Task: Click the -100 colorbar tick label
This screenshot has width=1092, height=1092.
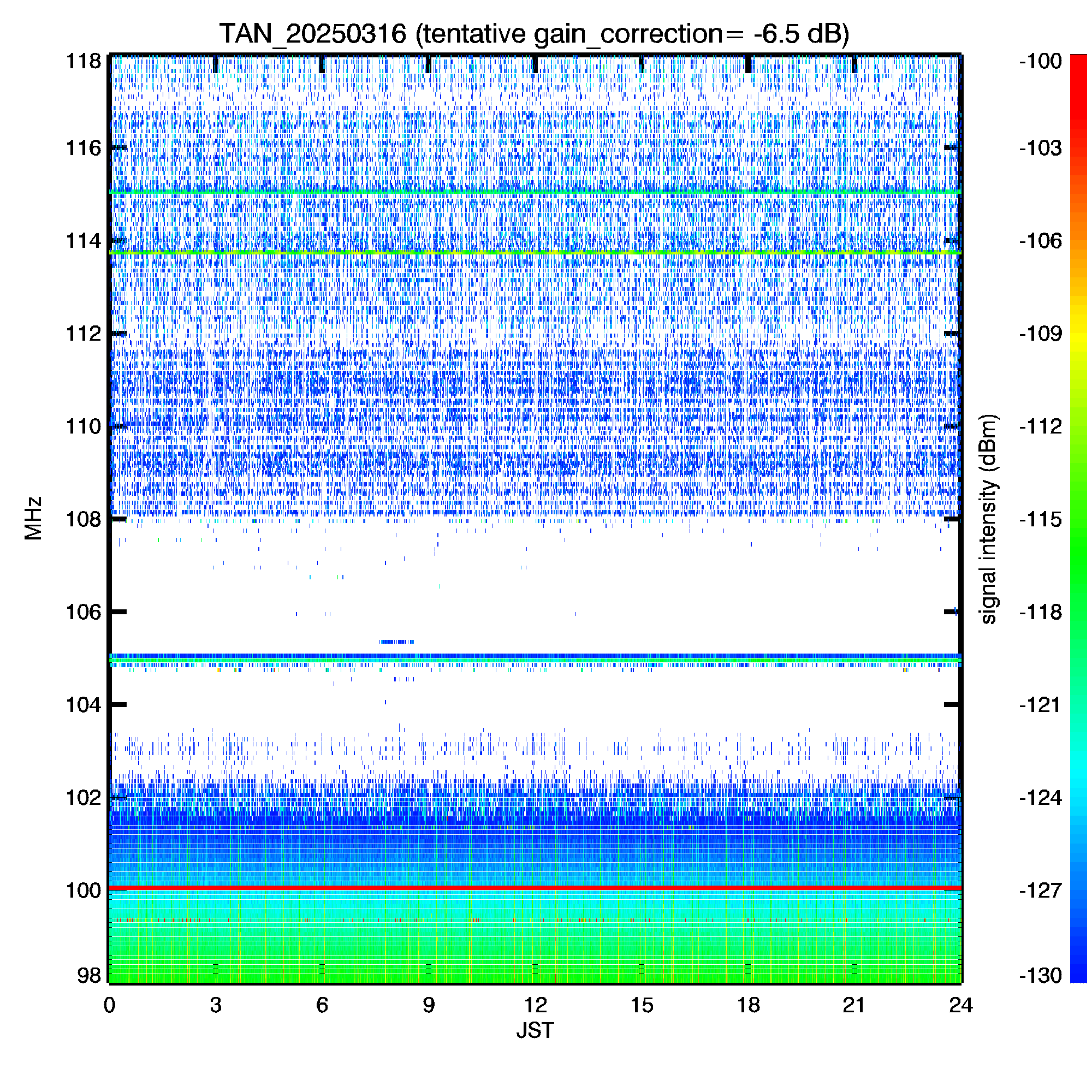Action: 1041,61
